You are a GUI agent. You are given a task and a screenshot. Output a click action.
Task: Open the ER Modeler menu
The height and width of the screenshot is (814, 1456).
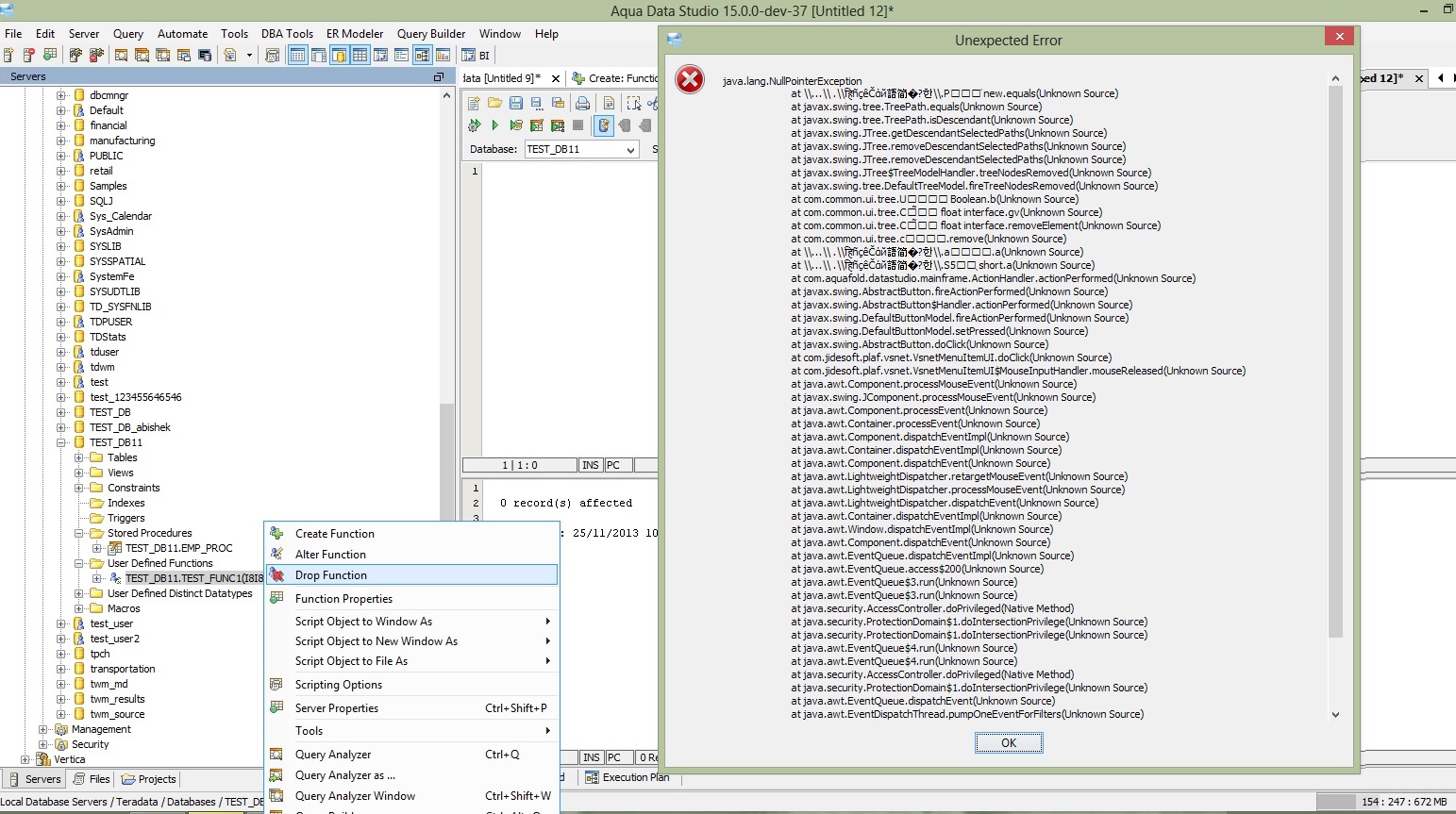(x=355, y=34)
